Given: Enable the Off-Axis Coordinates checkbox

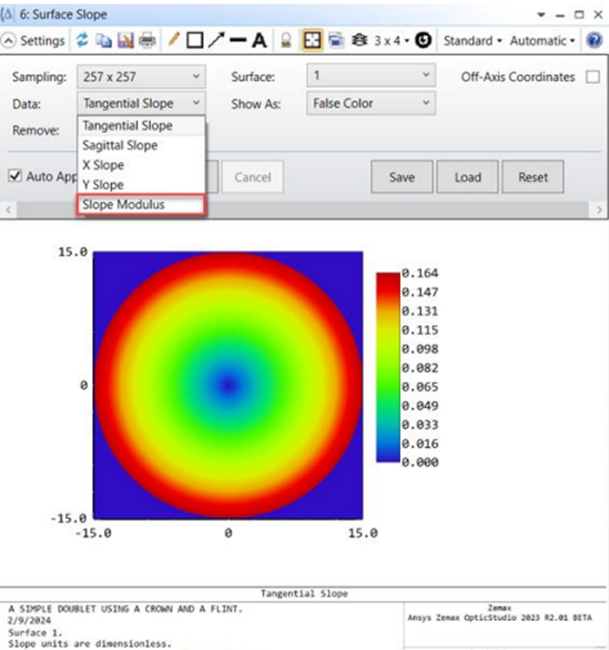Looking at the screenshot, I should (593, 77).
